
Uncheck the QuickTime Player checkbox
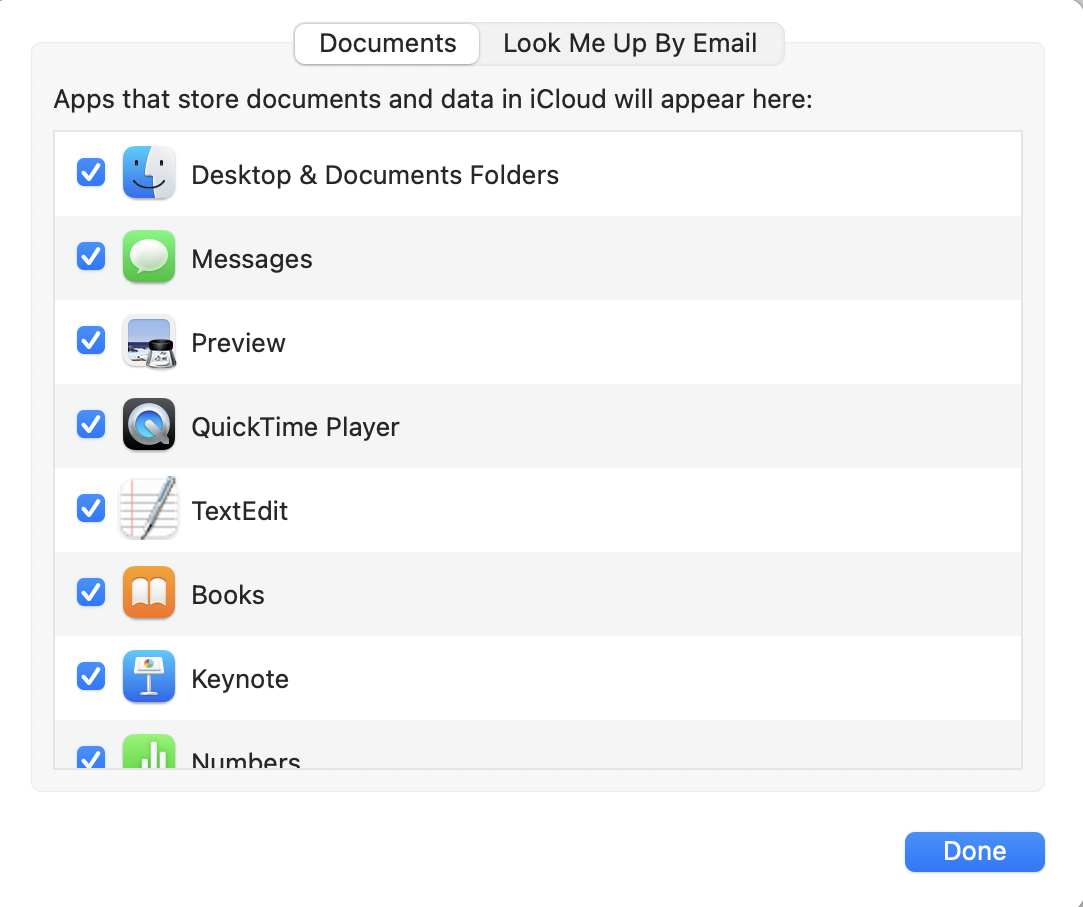(x=91, y=426)
